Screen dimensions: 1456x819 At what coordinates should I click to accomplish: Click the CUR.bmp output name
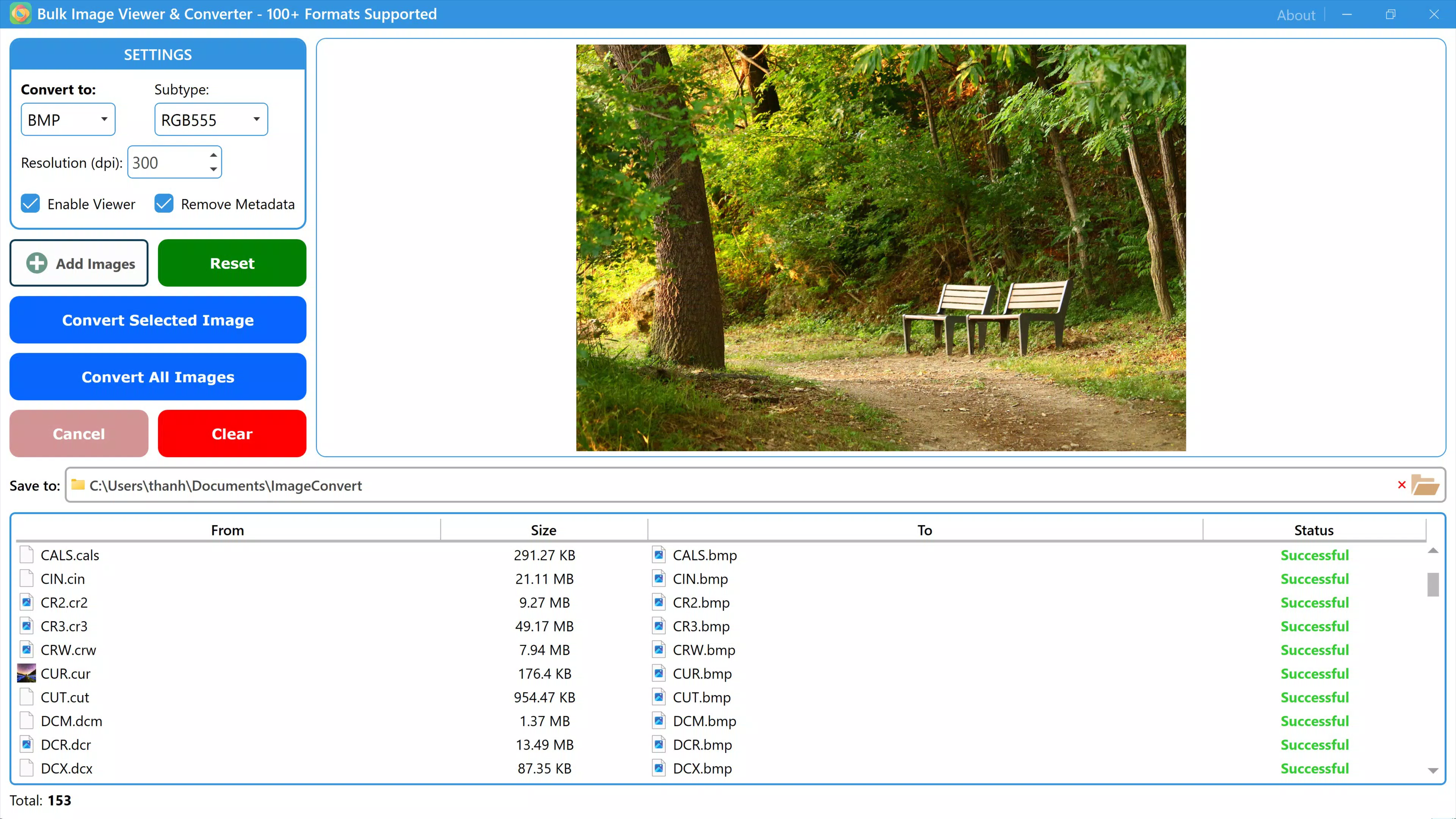pos(702,673)
